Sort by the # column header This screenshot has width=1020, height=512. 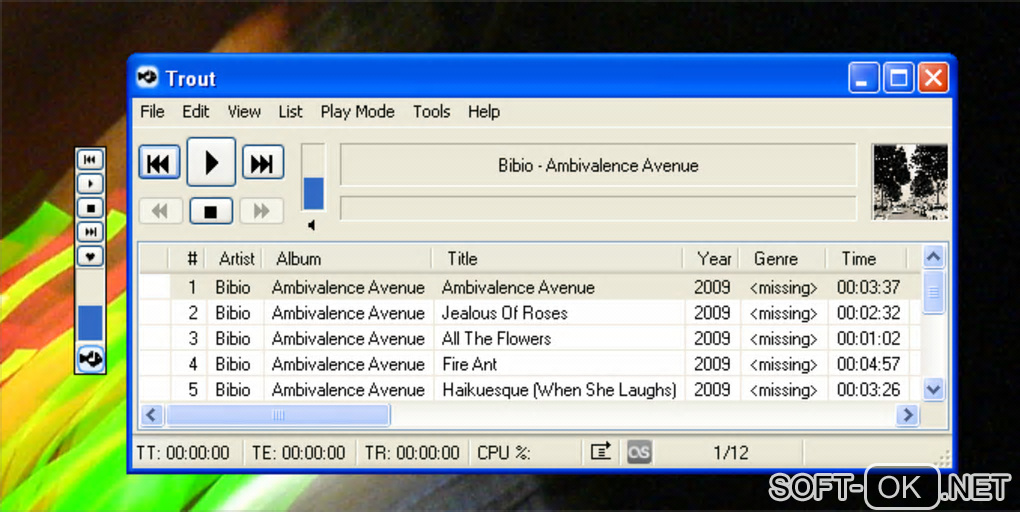(x=188, y=259)
